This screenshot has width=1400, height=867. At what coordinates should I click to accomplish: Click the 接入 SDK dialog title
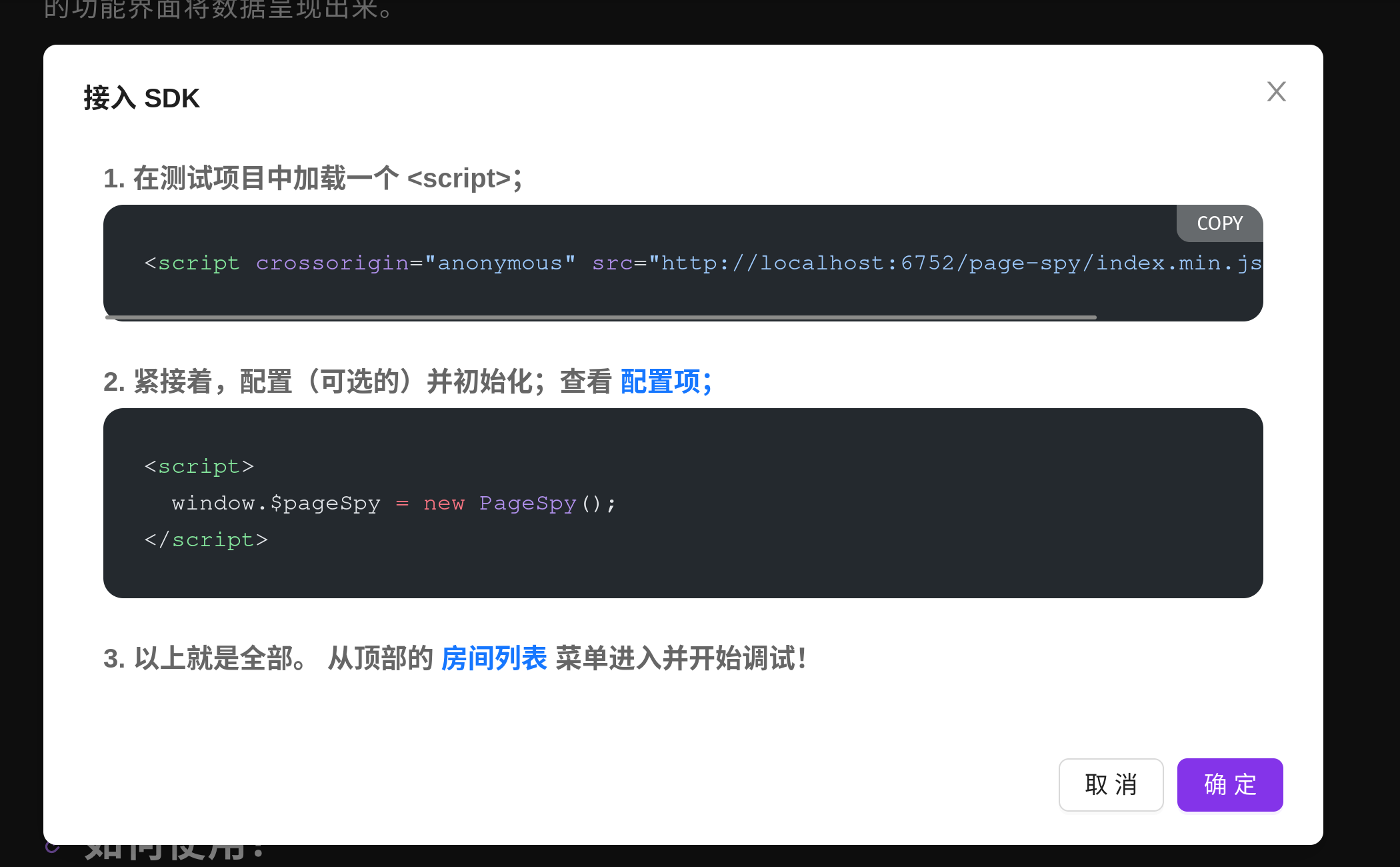(141, 98)
